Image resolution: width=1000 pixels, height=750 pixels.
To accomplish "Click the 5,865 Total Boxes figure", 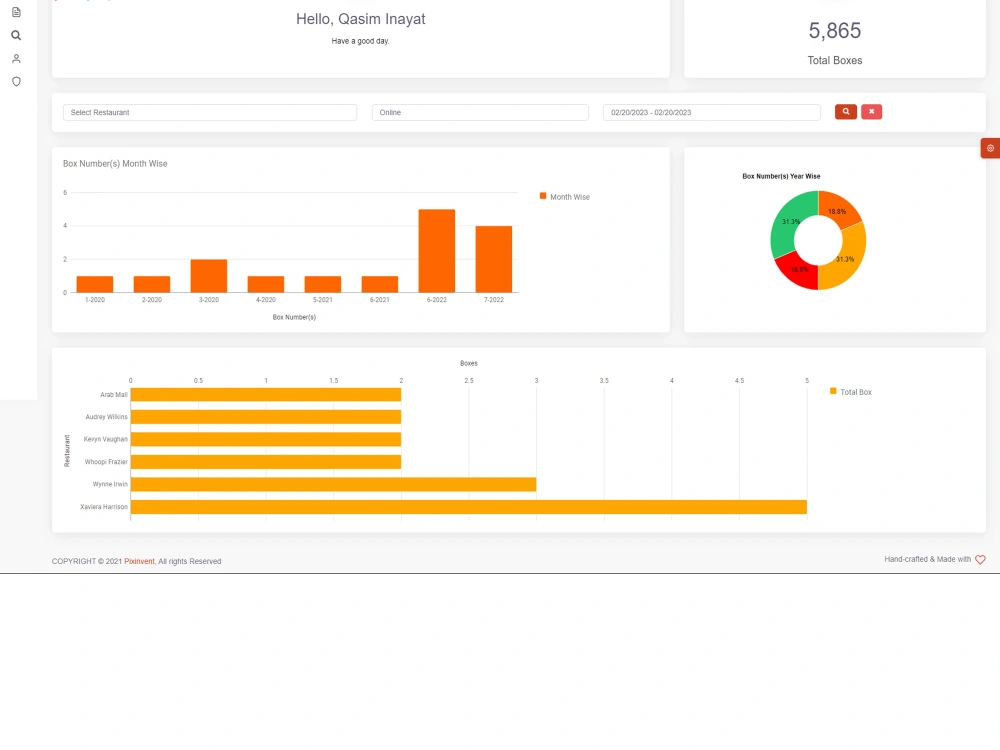I will [x=835, y=31].
